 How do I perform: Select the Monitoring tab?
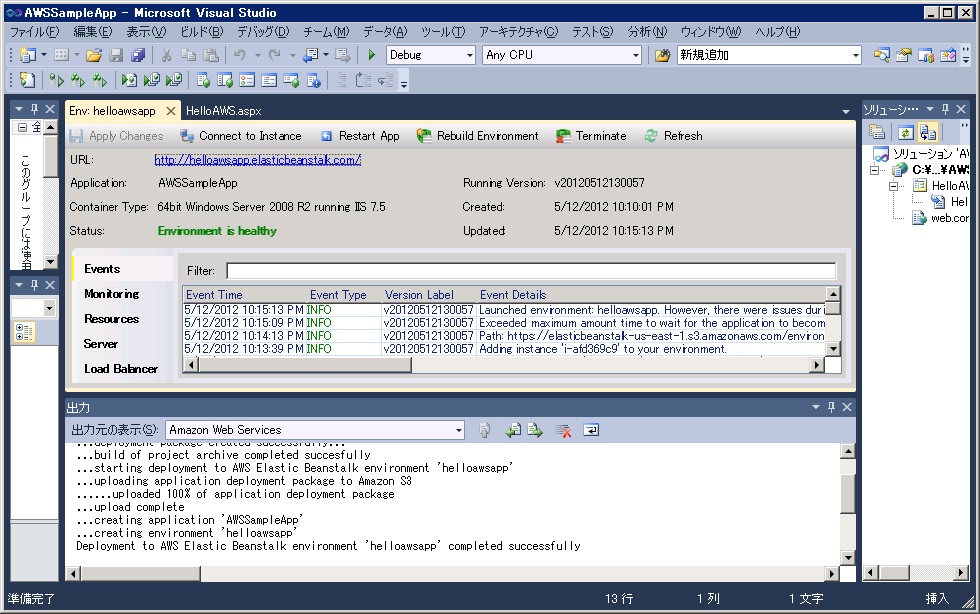112,294
